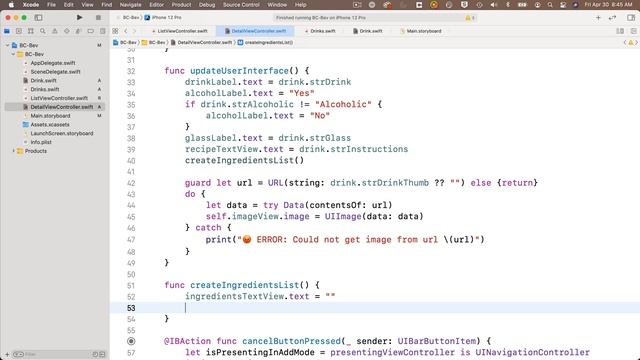Select Main.storyboard in navigator
This screenshot has width=640, height=360.
pyautogui.click(x=50, y=116)
